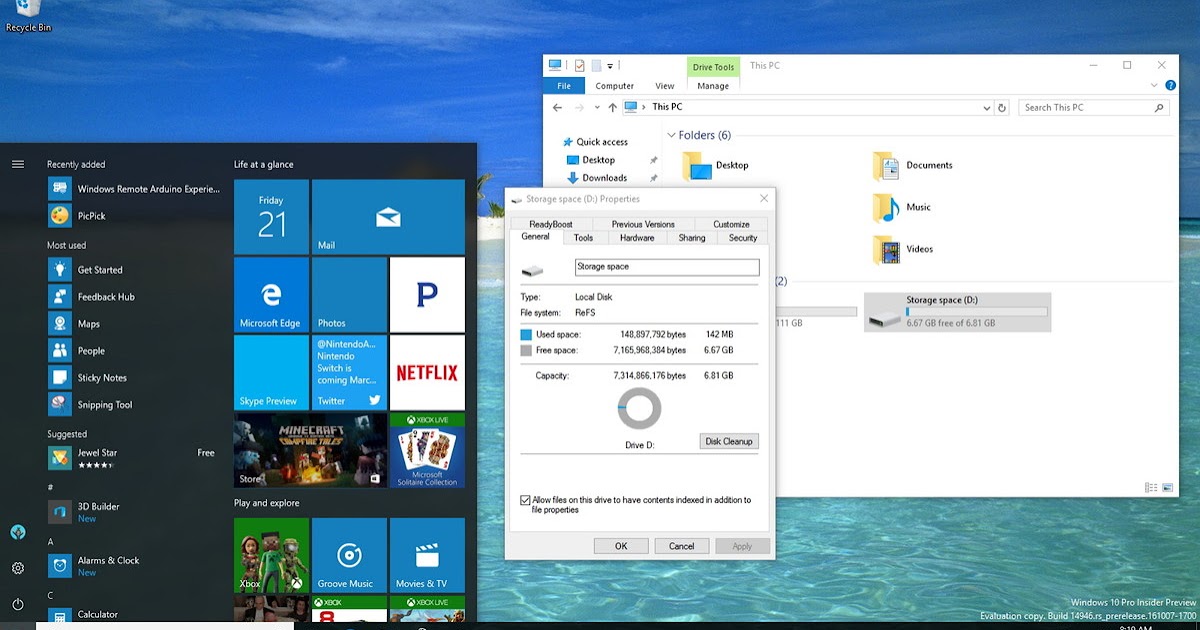Open the Friday 21 calendar tile
This screenshot has width=1200, height=630.
click(x=271, y=217)
